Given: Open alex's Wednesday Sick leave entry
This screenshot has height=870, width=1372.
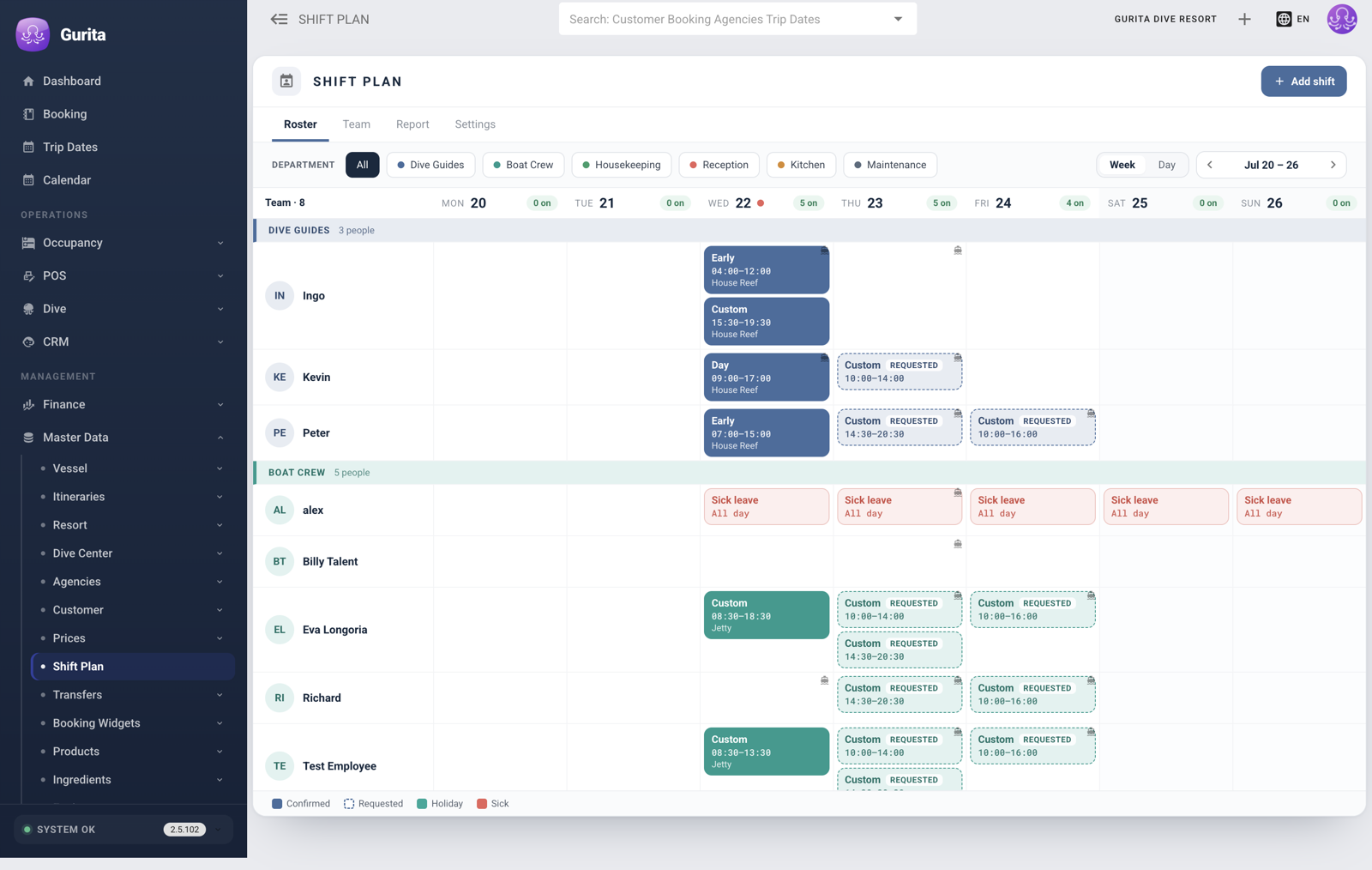Looking at the screenshot, I should (767, 506).
